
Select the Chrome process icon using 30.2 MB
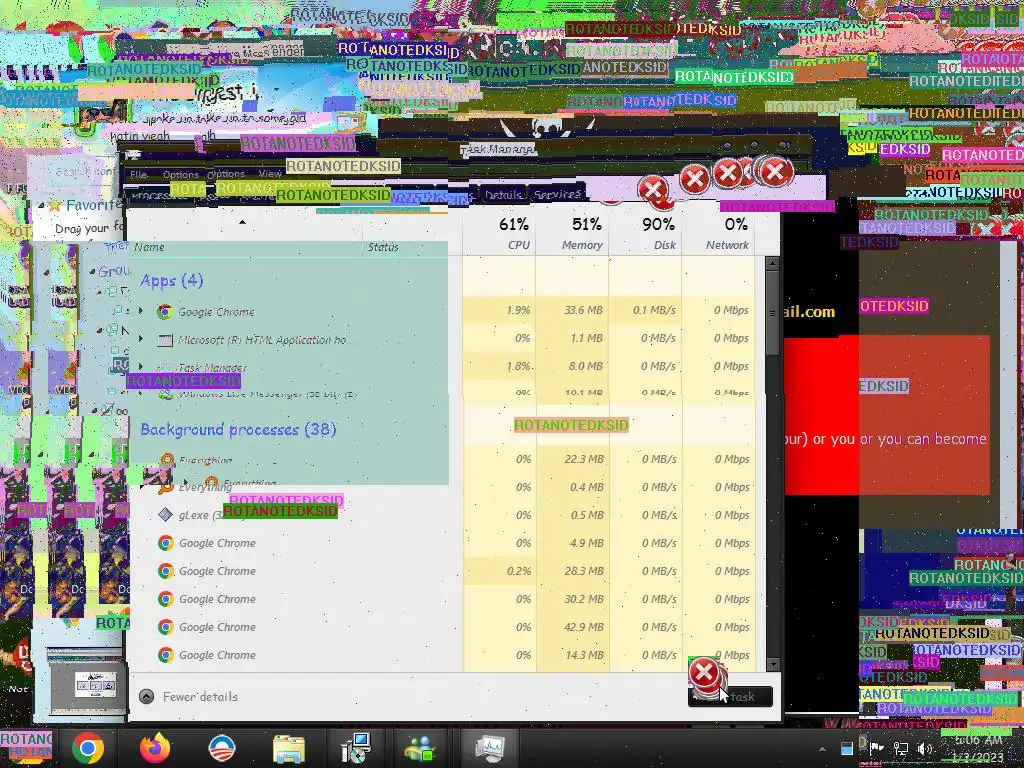(x=166, y=599)
